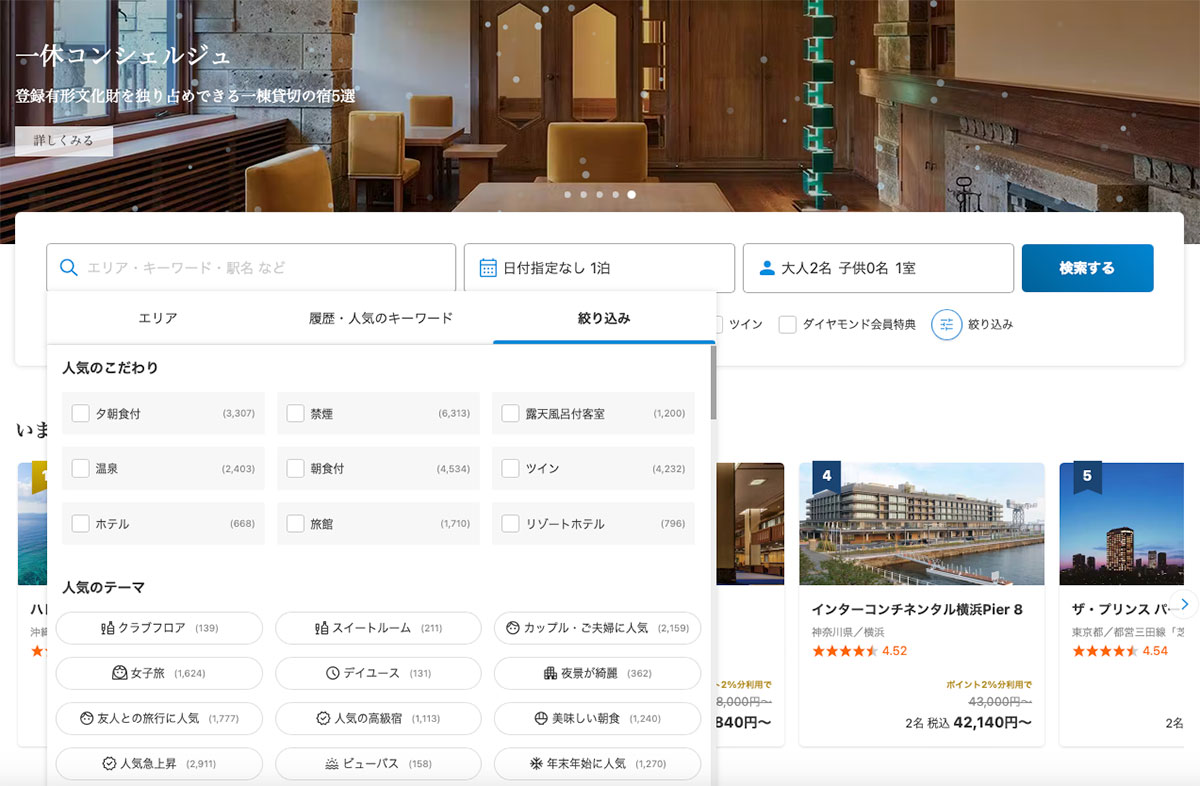Choose the デイユース theme chip
Image resolution: width=1200 pixels, height=786 pixels.
pyautogui.click(x=378, y=673)
